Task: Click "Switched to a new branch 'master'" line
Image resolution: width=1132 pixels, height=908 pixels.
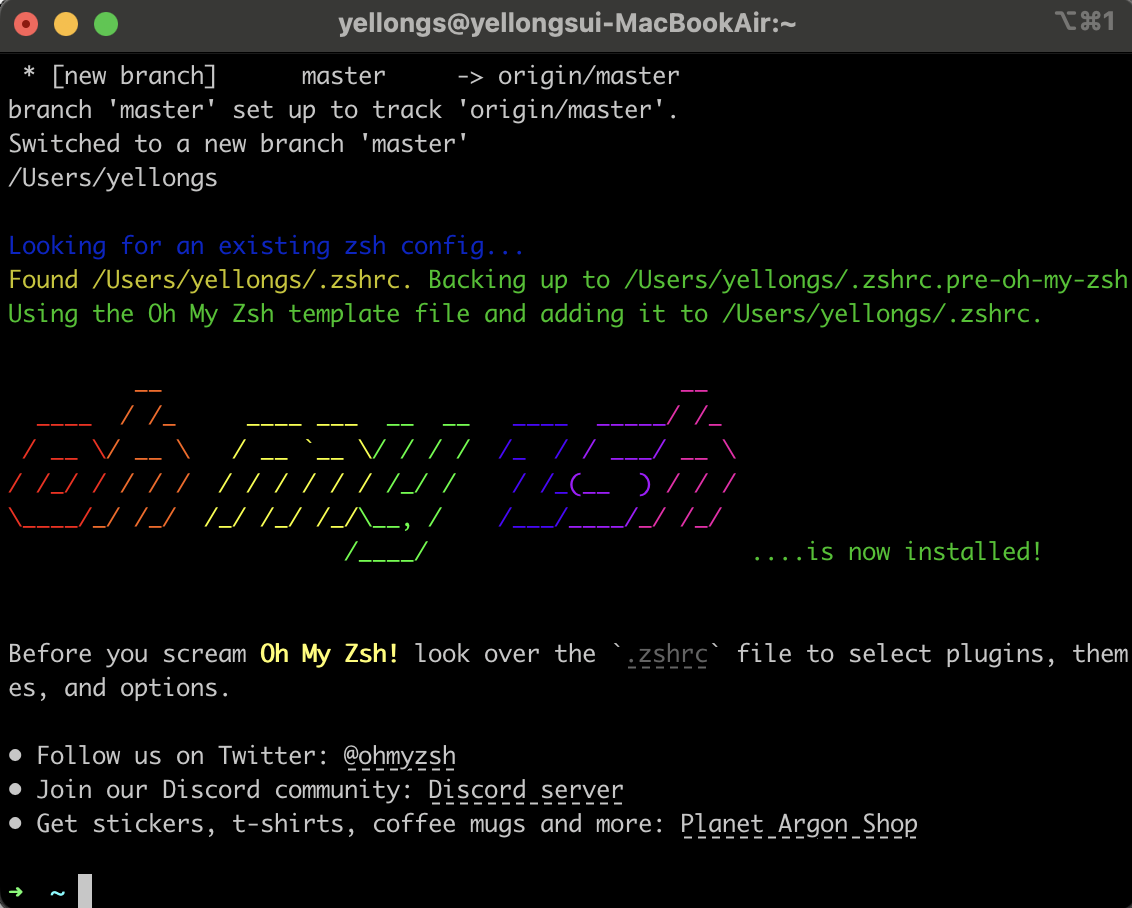Action: pos(238,144)
